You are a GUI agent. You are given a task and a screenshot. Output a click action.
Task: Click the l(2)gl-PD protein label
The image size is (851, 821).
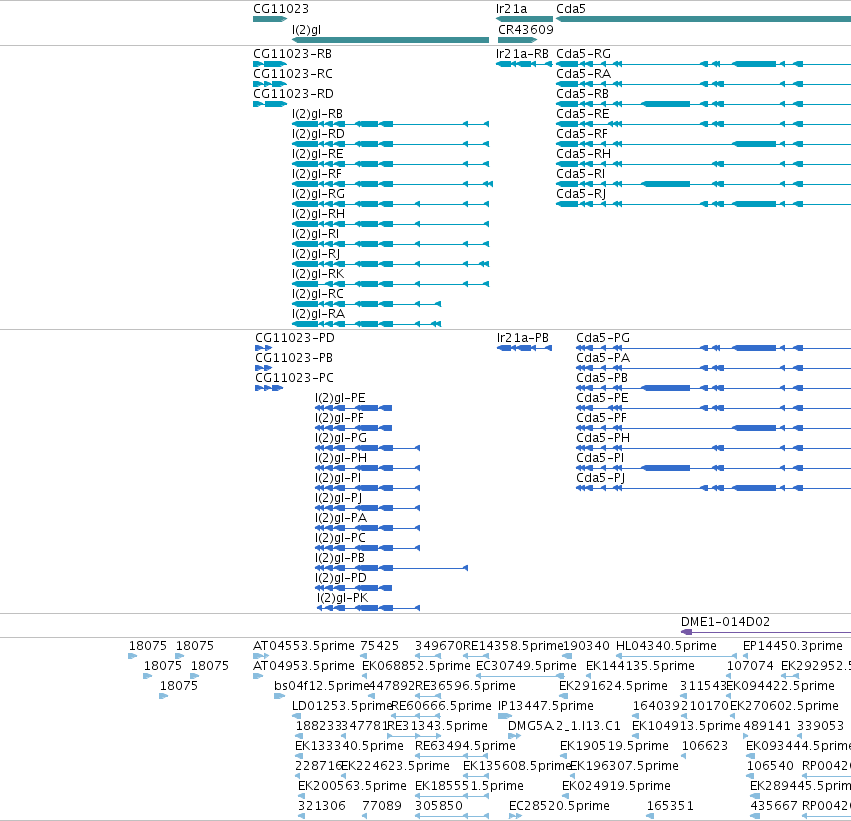[x=341, y=578]
